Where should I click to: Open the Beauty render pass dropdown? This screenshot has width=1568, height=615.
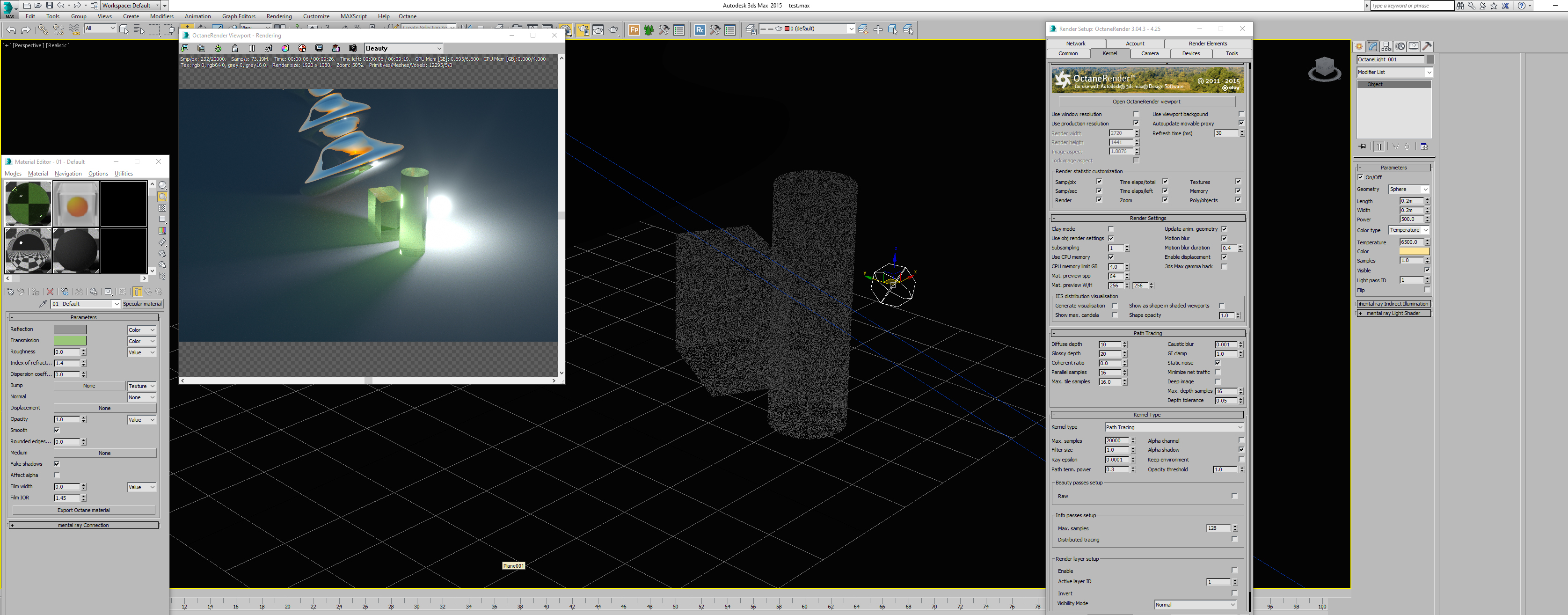pos(403,48)
